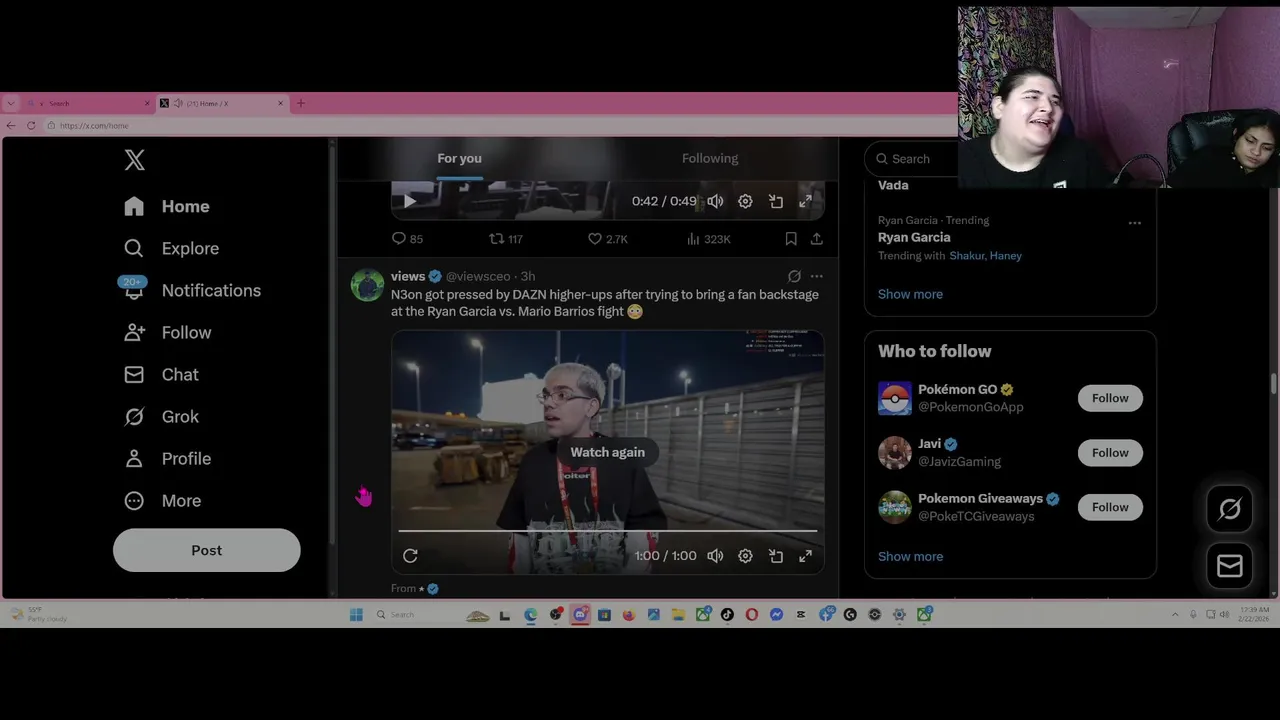Click the 1:00 video progress bar
The image size is (1280, 720).
click(x=608, y=531)
